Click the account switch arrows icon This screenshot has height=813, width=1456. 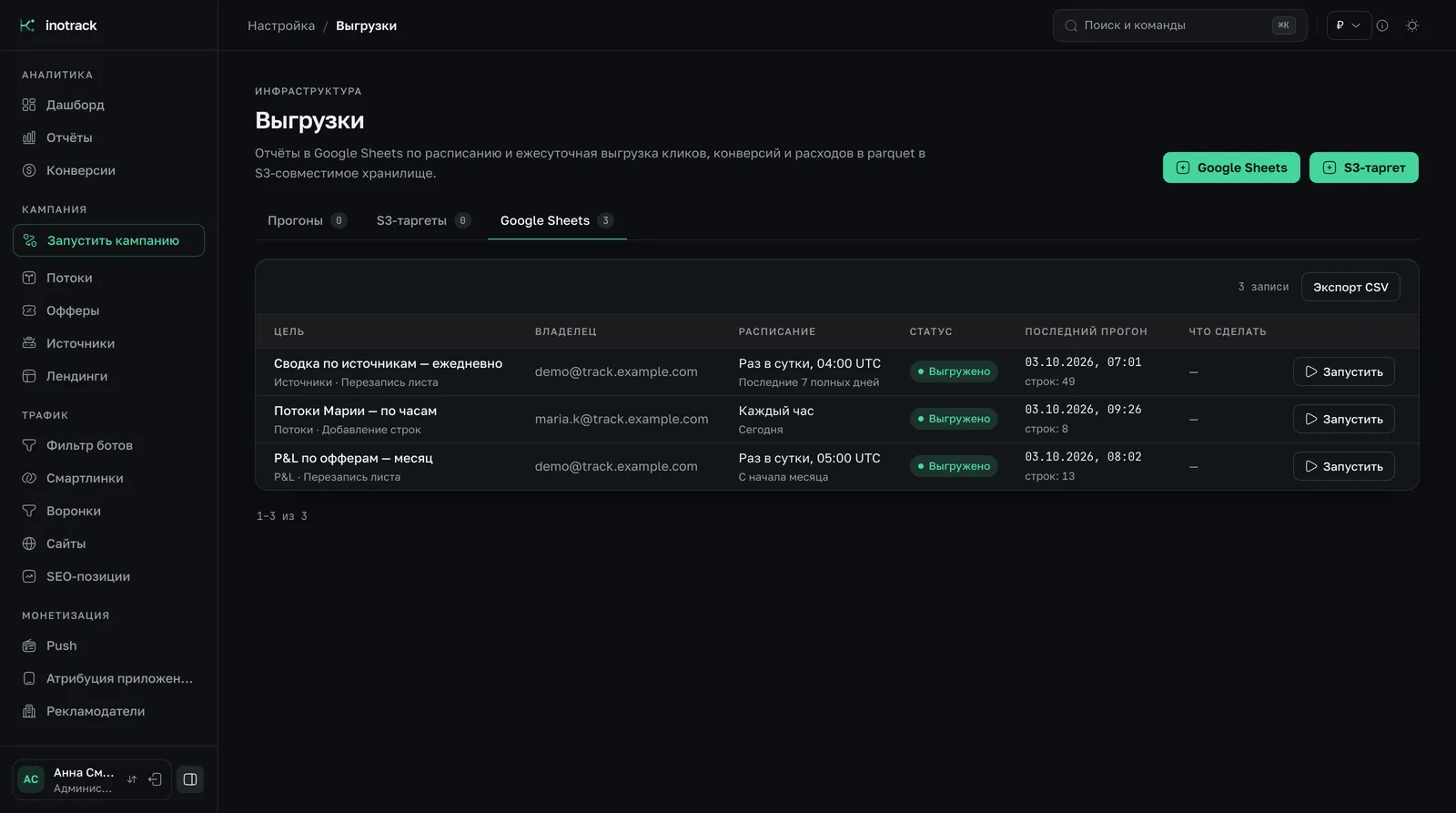[x=132, y=779]
